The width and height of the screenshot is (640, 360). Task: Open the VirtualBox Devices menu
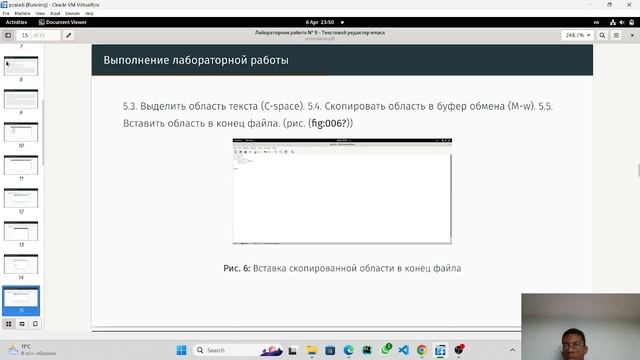[72, 13]
